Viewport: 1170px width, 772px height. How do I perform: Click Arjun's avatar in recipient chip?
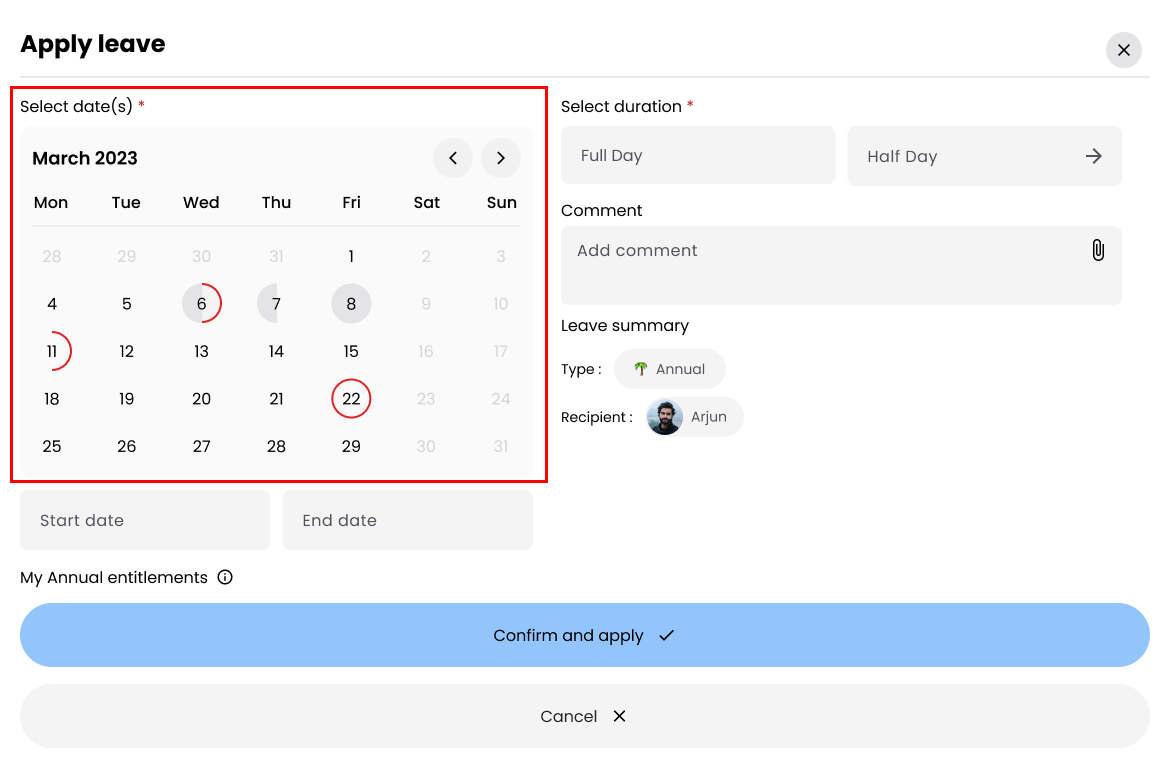(663, 417)
